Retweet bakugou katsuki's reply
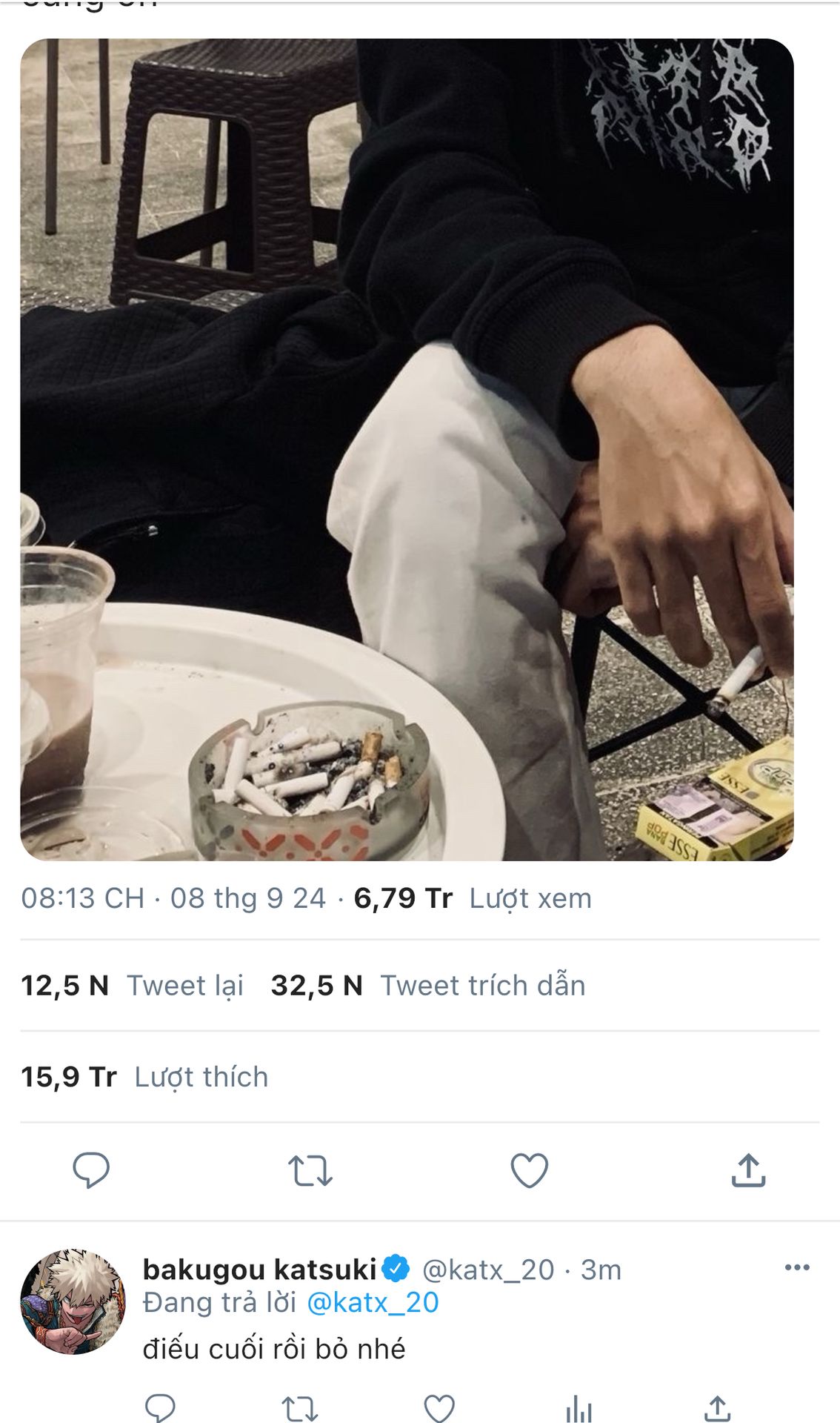 (299, 1407)
